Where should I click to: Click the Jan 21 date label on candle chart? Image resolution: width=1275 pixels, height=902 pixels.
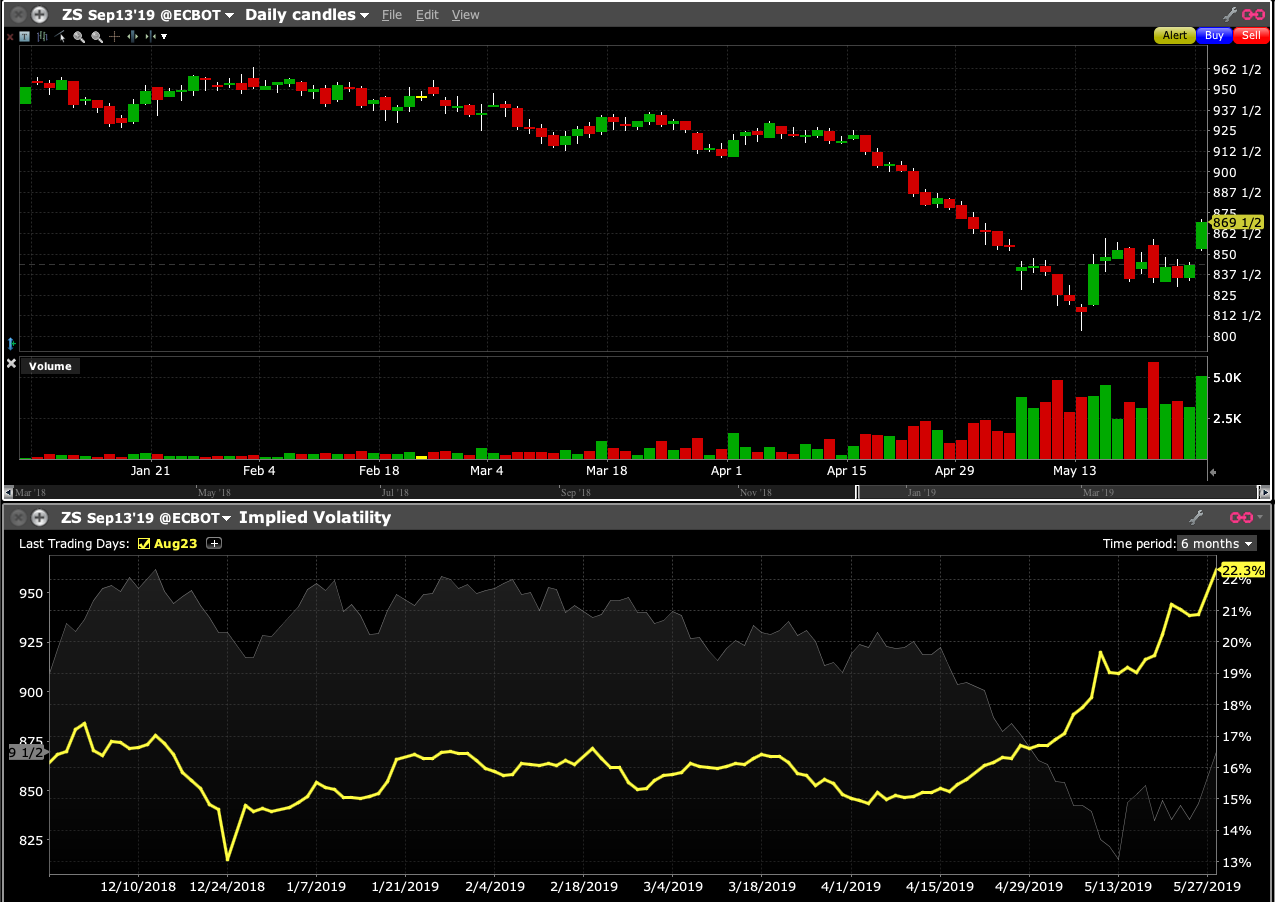pos(150,470)
